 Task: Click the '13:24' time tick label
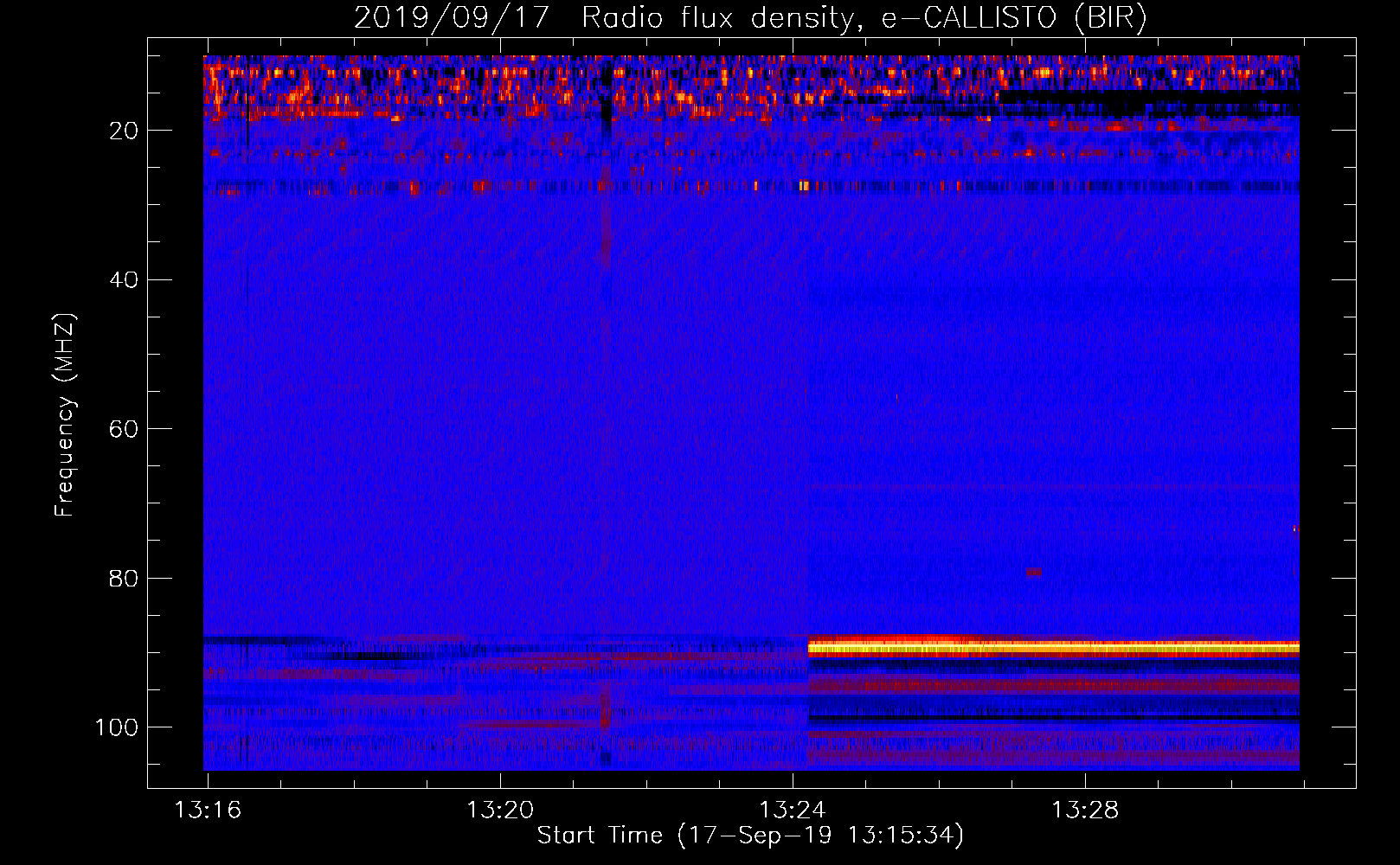click(793, 811)
